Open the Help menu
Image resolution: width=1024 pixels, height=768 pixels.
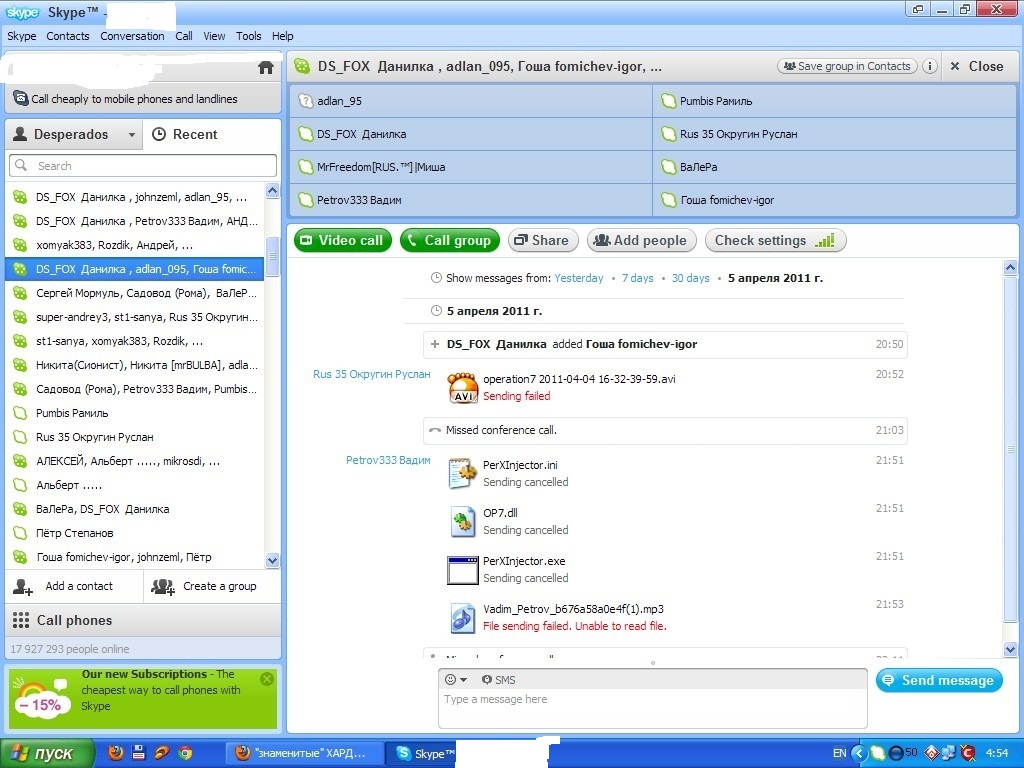283,36
